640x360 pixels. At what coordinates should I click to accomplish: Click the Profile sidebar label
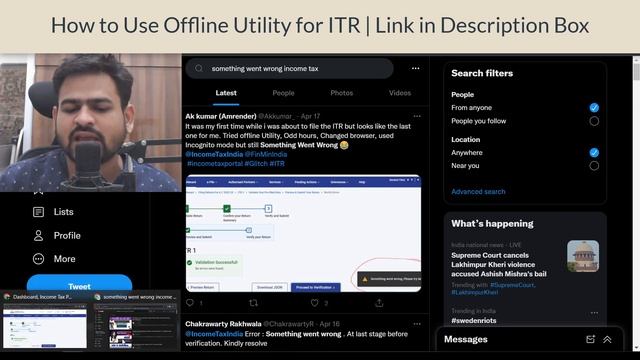pyautogui.click(x=67, y=236)
